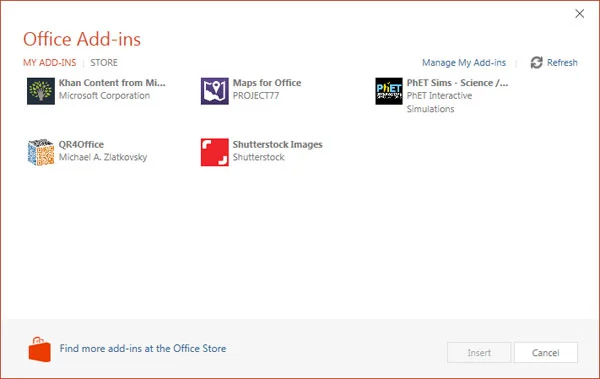This screenshot has width=600, height=379.
Task: Select the PhET Sims - Science title
Action: click(457, 83)
